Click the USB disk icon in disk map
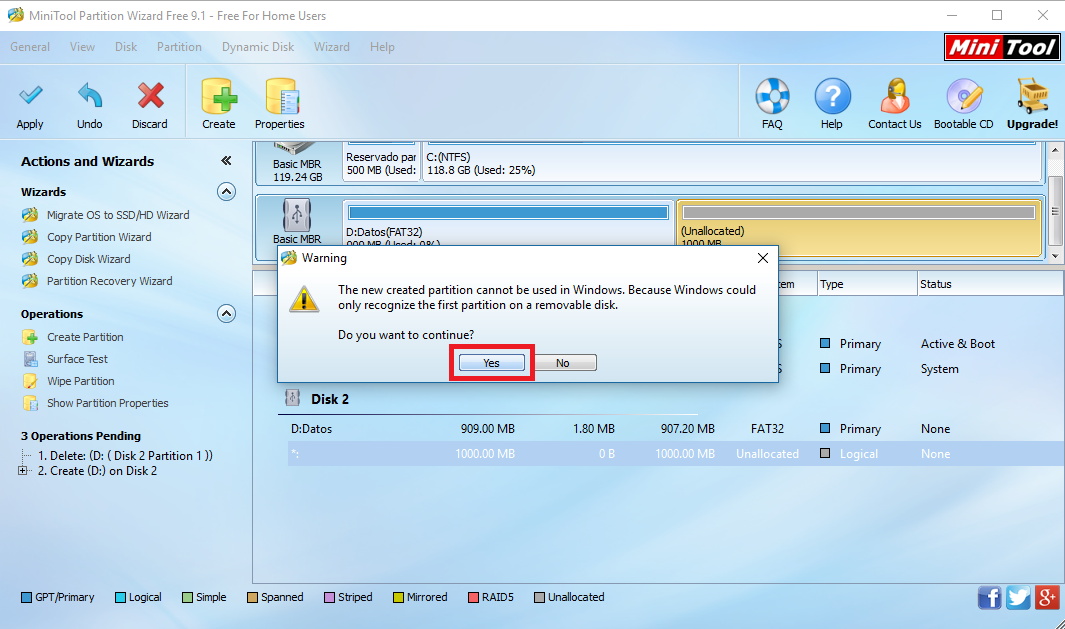The width and height of the screenshot is (1065, 629). tap(297, 215)
